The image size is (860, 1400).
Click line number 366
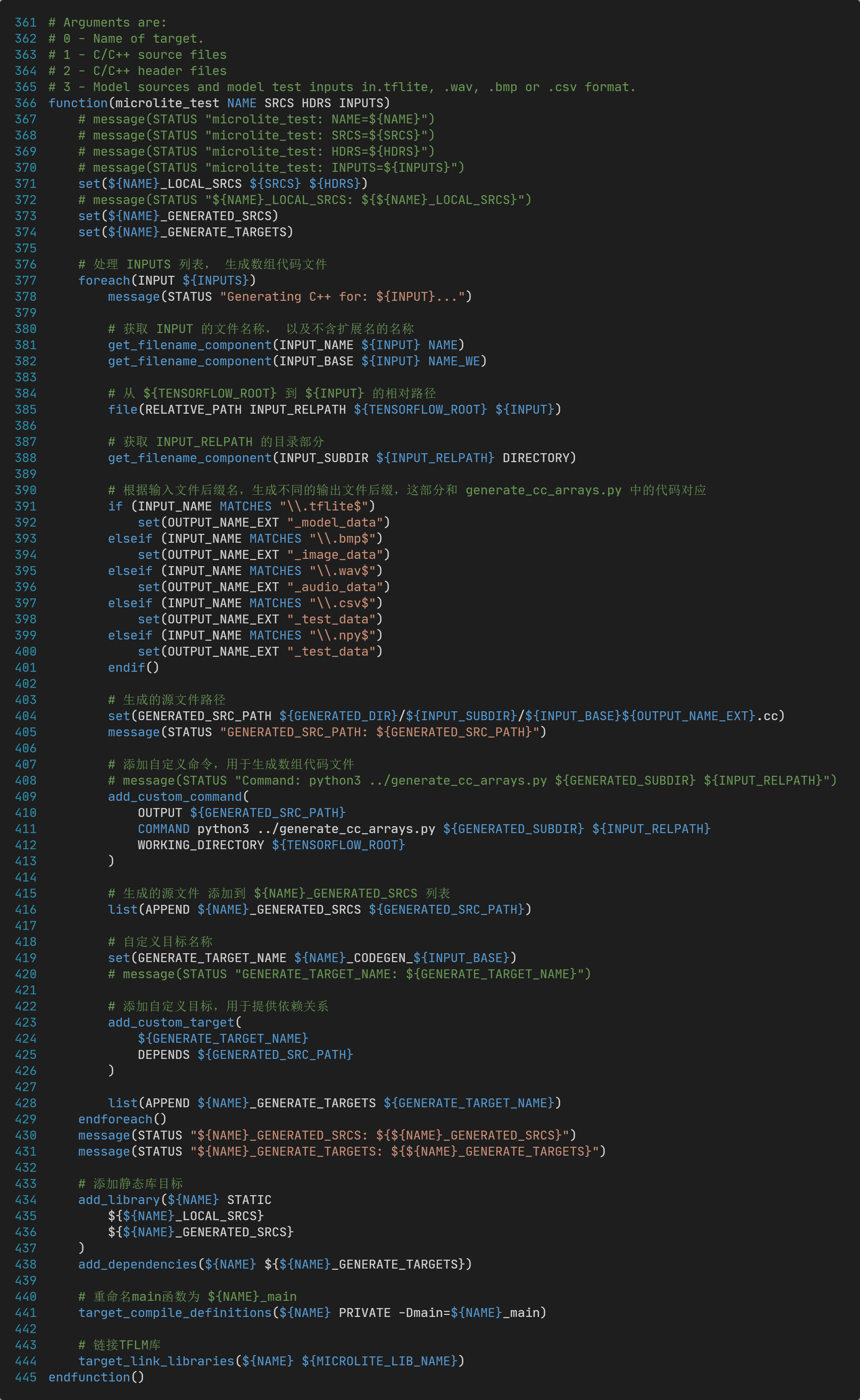[x=26, y=103]
